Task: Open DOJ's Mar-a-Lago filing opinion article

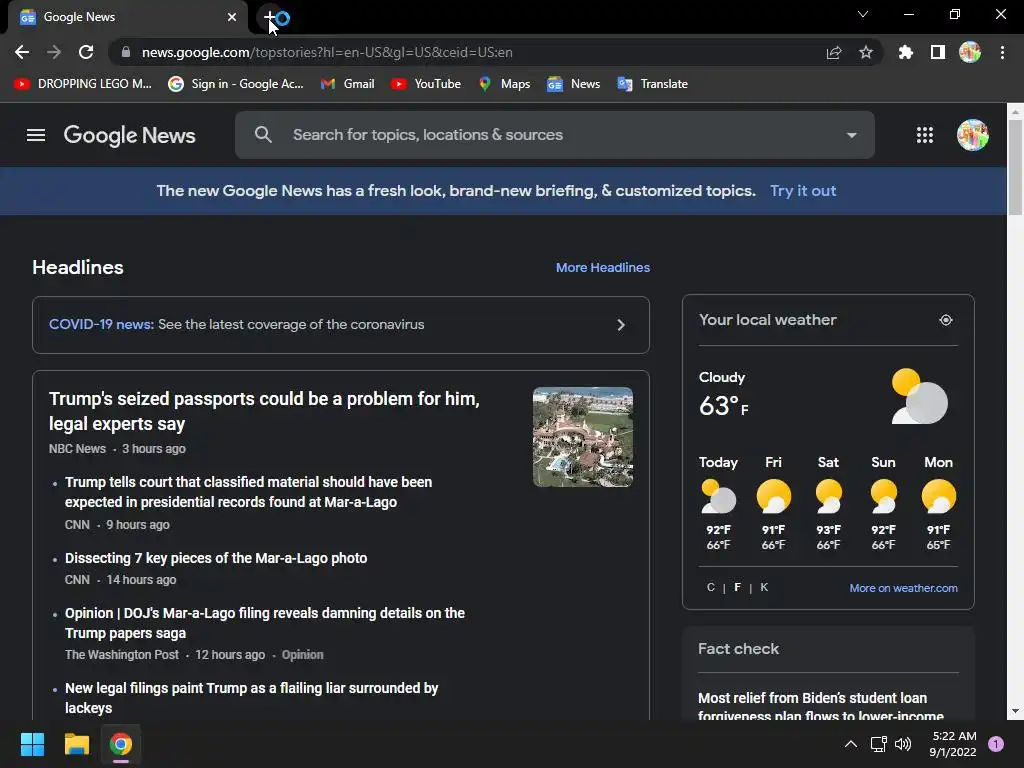Action: (x=264, y=623)
